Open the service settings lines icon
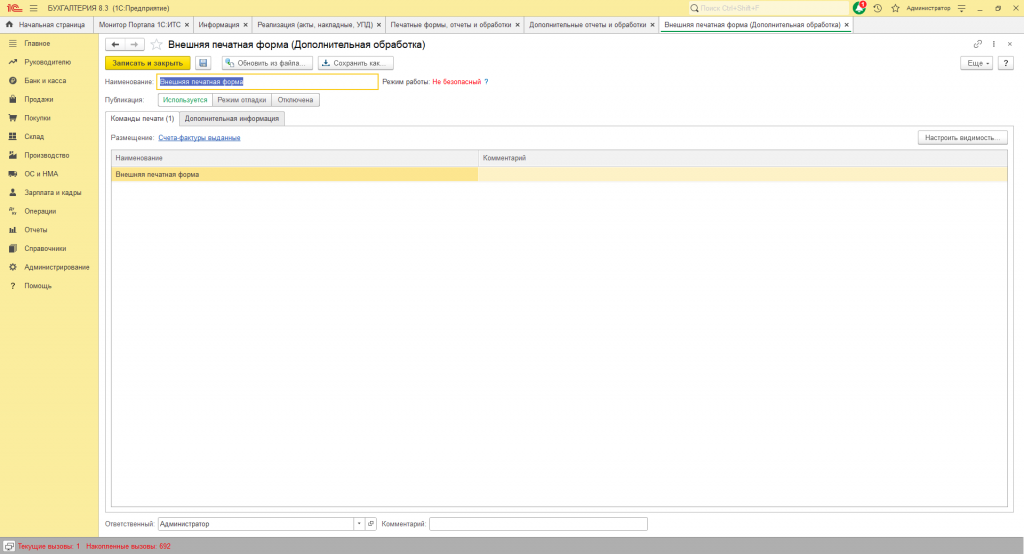 [x=961, y=8]
